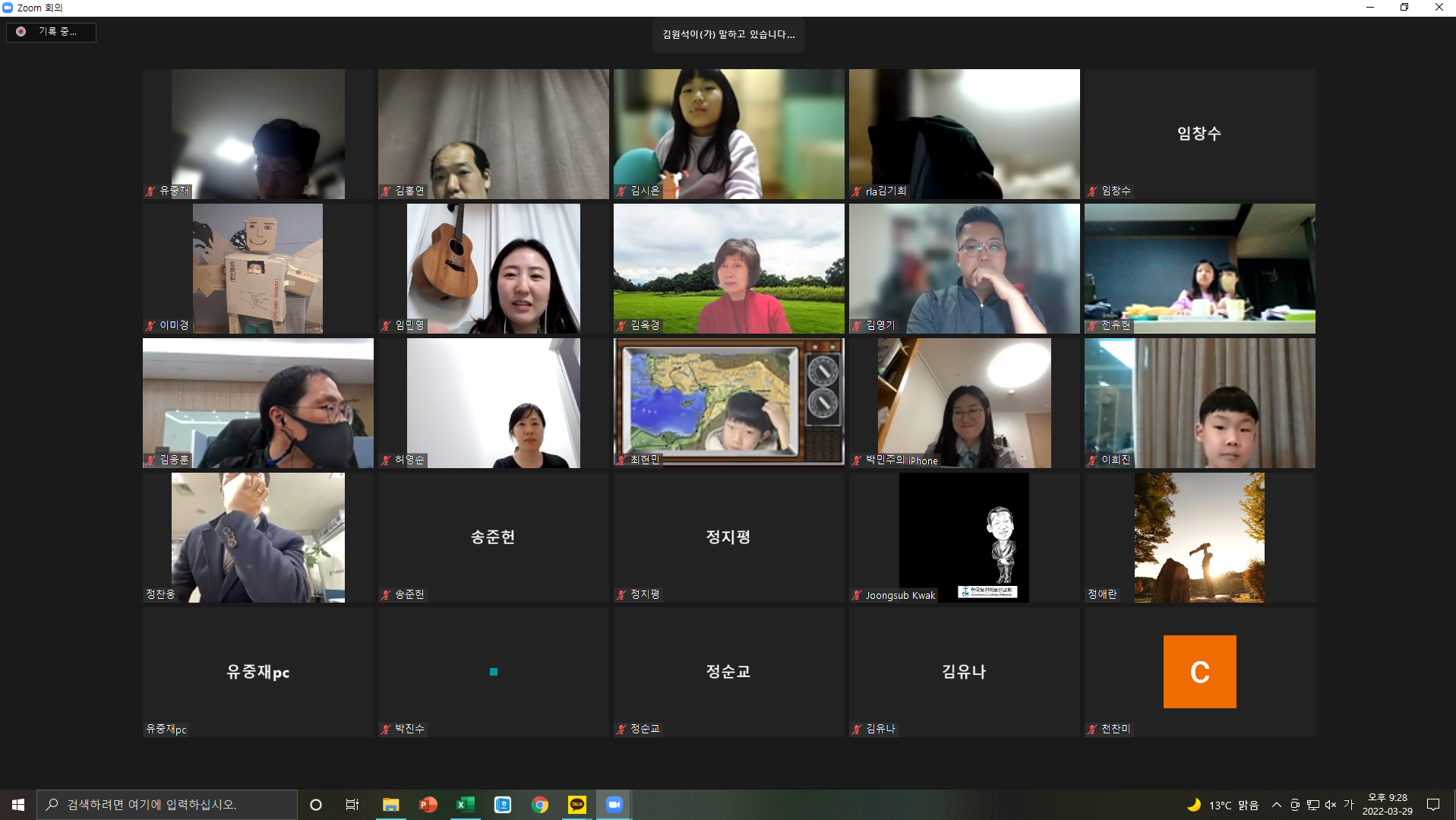This screenshot has width=1456, height=820.
Task: Select 김옥경's video with green field background
Action: (729, 268)
